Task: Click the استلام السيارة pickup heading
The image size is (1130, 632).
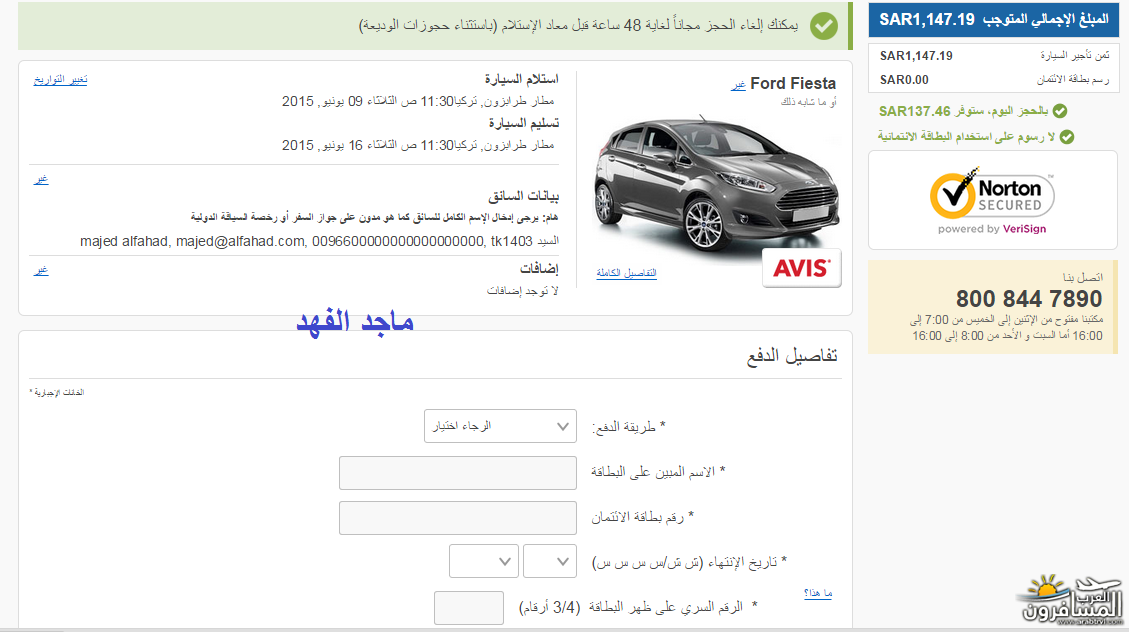Action: point(521,79)
